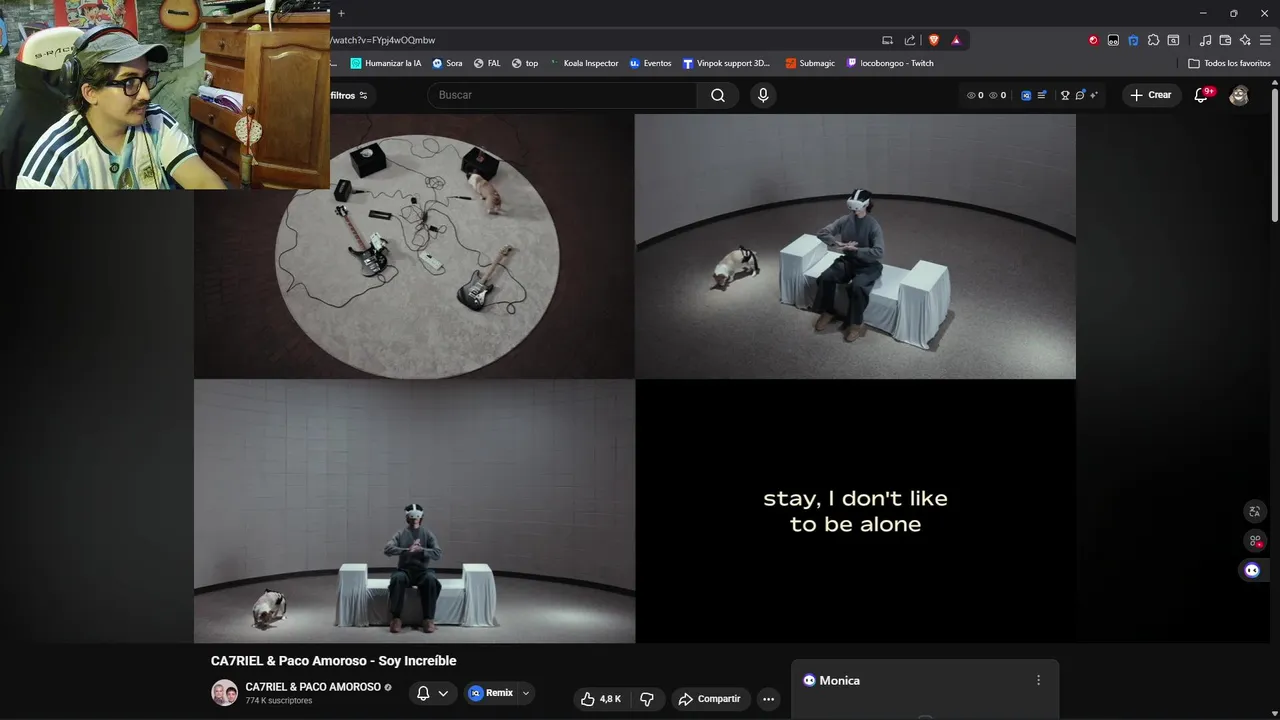Open the Koala Inspector bookmark
1280x720 pixels.
click(x=584, y=63)
